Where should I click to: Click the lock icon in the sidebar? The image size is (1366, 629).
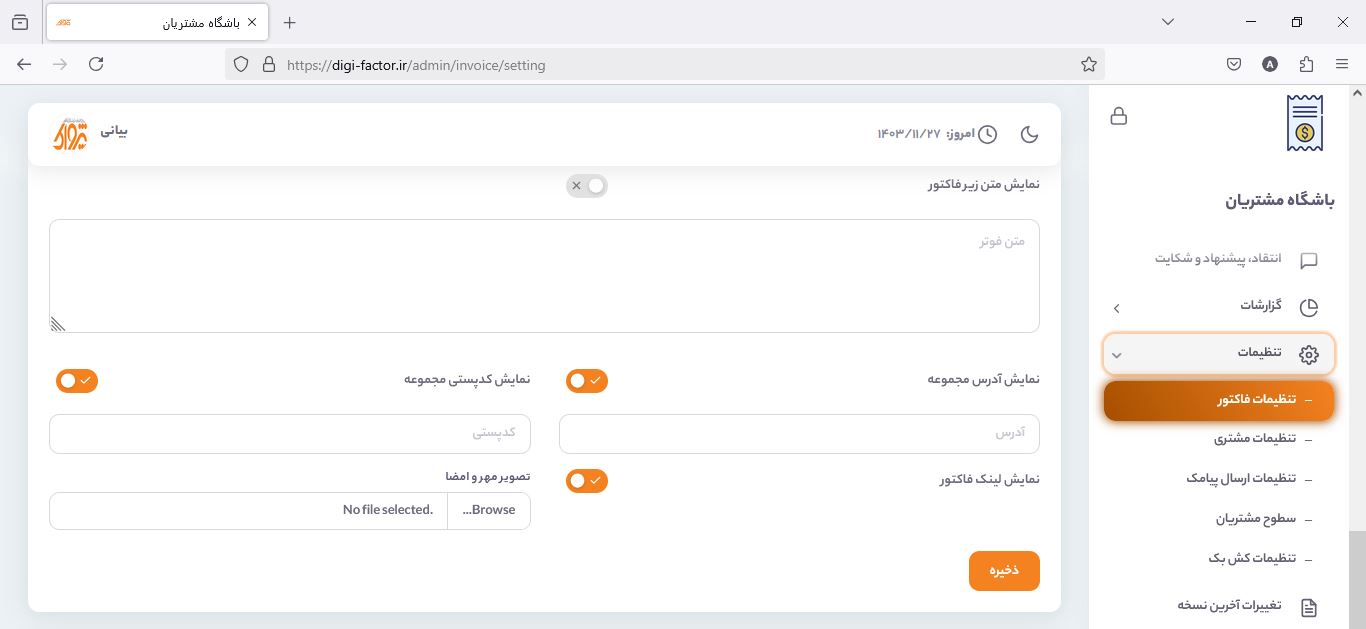1119,116
